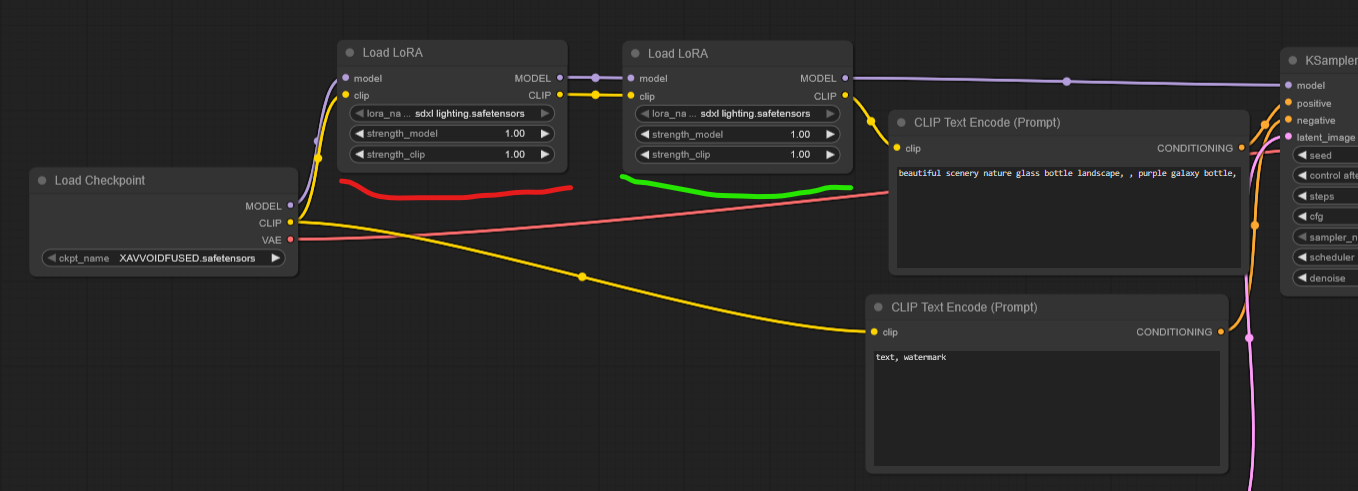Decrease the KSampler seed value
The width and height of the screenshot is (1358, 491).
pyautogui.click(x=1301, y=155)
